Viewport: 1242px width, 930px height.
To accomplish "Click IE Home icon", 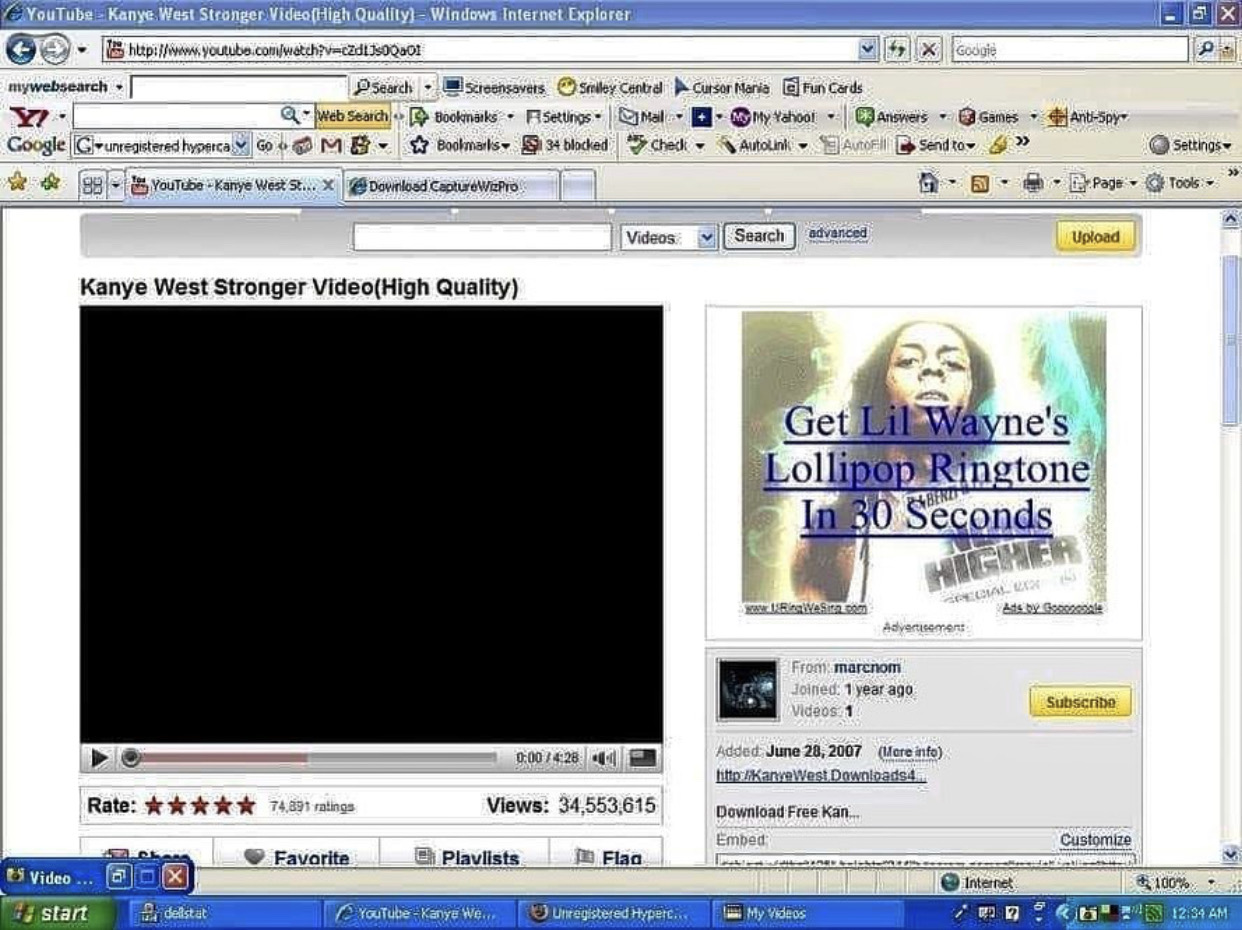I will click(x=929, y=184).
